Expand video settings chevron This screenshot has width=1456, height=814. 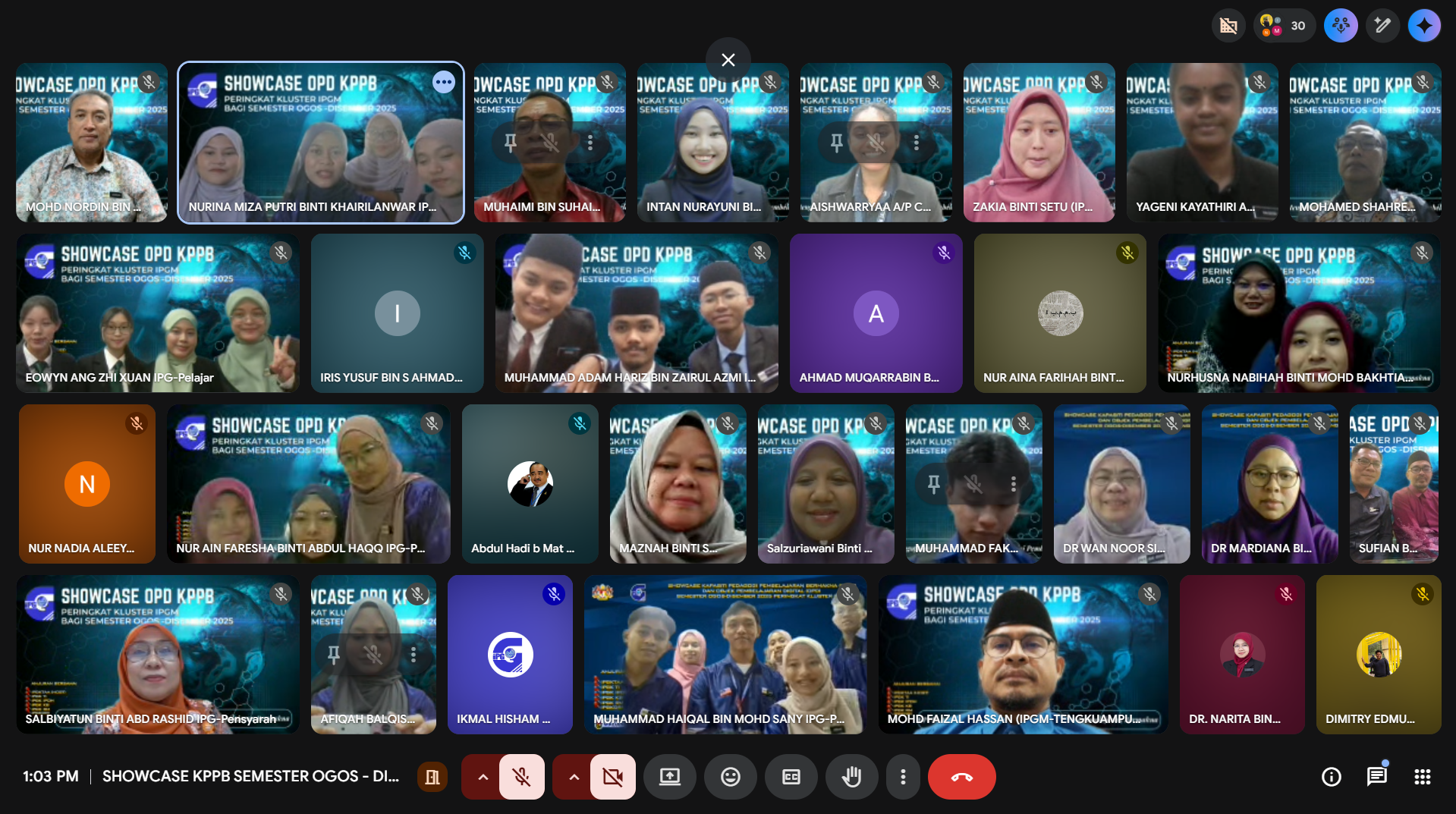574,776
